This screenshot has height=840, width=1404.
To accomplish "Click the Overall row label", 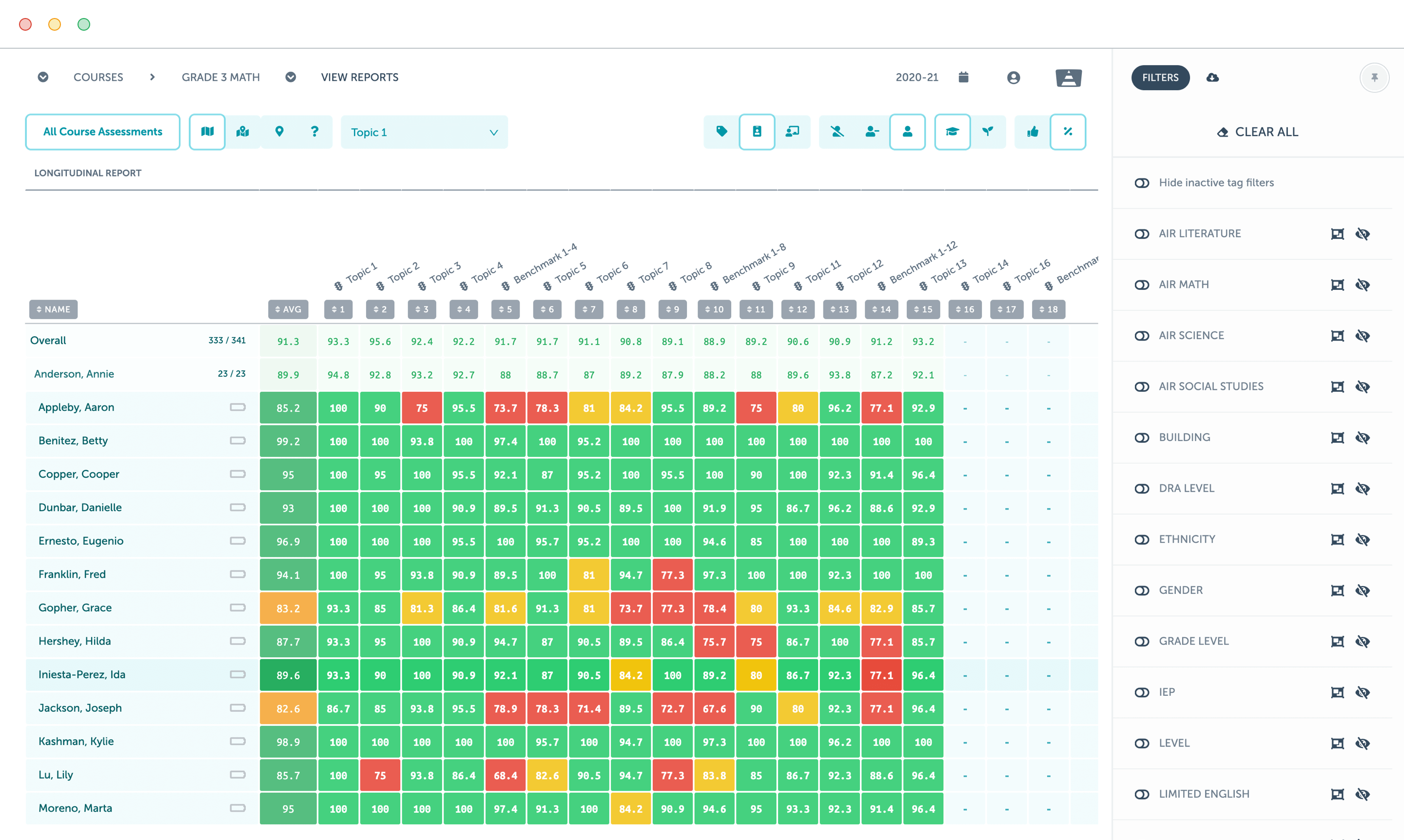I will (x=48, y=340).
